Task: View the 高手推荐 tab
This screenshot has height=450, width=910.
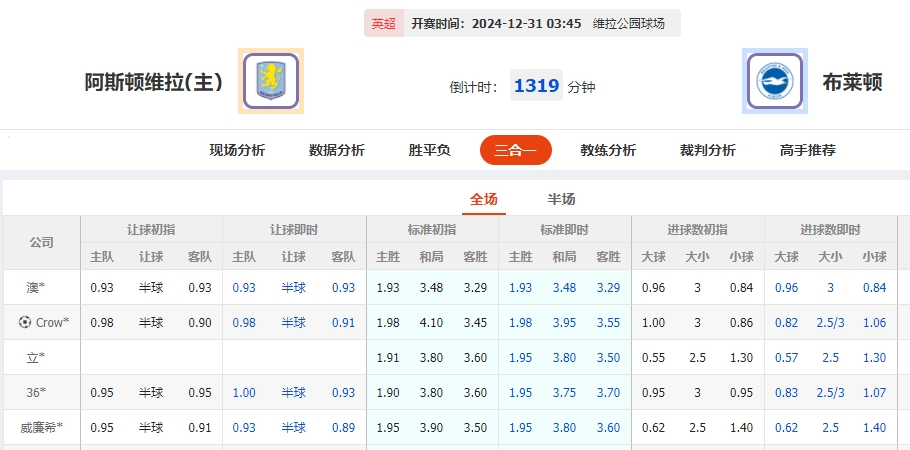Action: pos(808,150)
